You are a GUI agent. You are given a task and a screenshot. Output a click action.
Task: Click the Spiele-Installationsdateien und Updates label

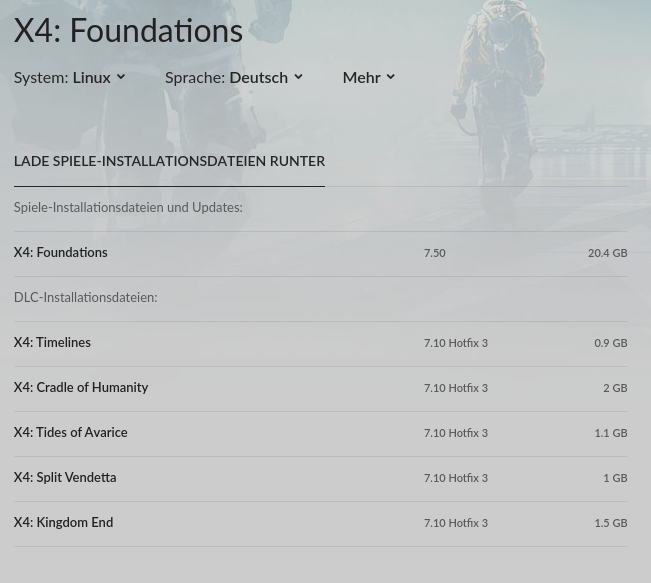coord(128,207)
